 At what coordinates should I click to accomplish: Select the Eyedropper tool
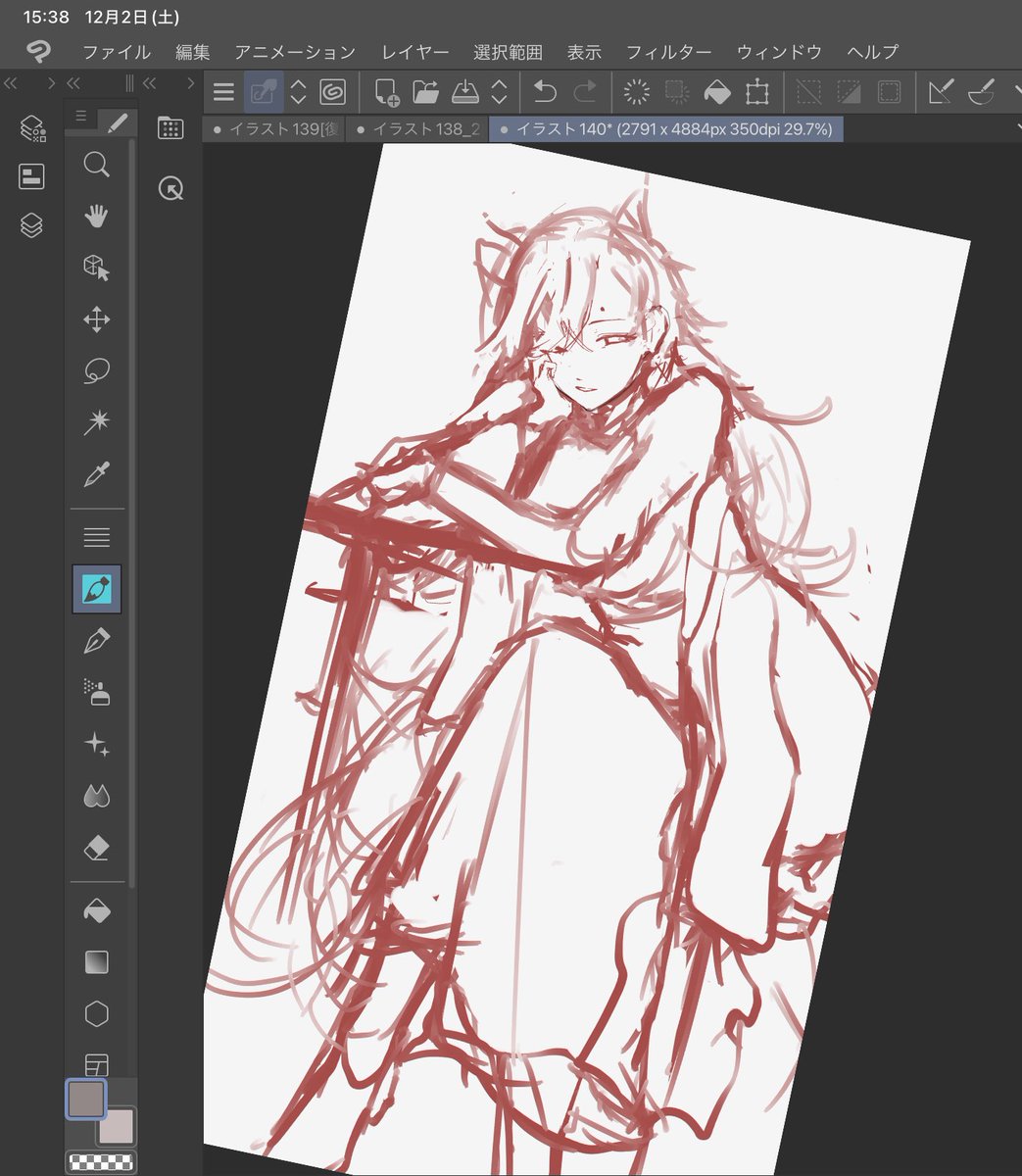coord(96,474)
